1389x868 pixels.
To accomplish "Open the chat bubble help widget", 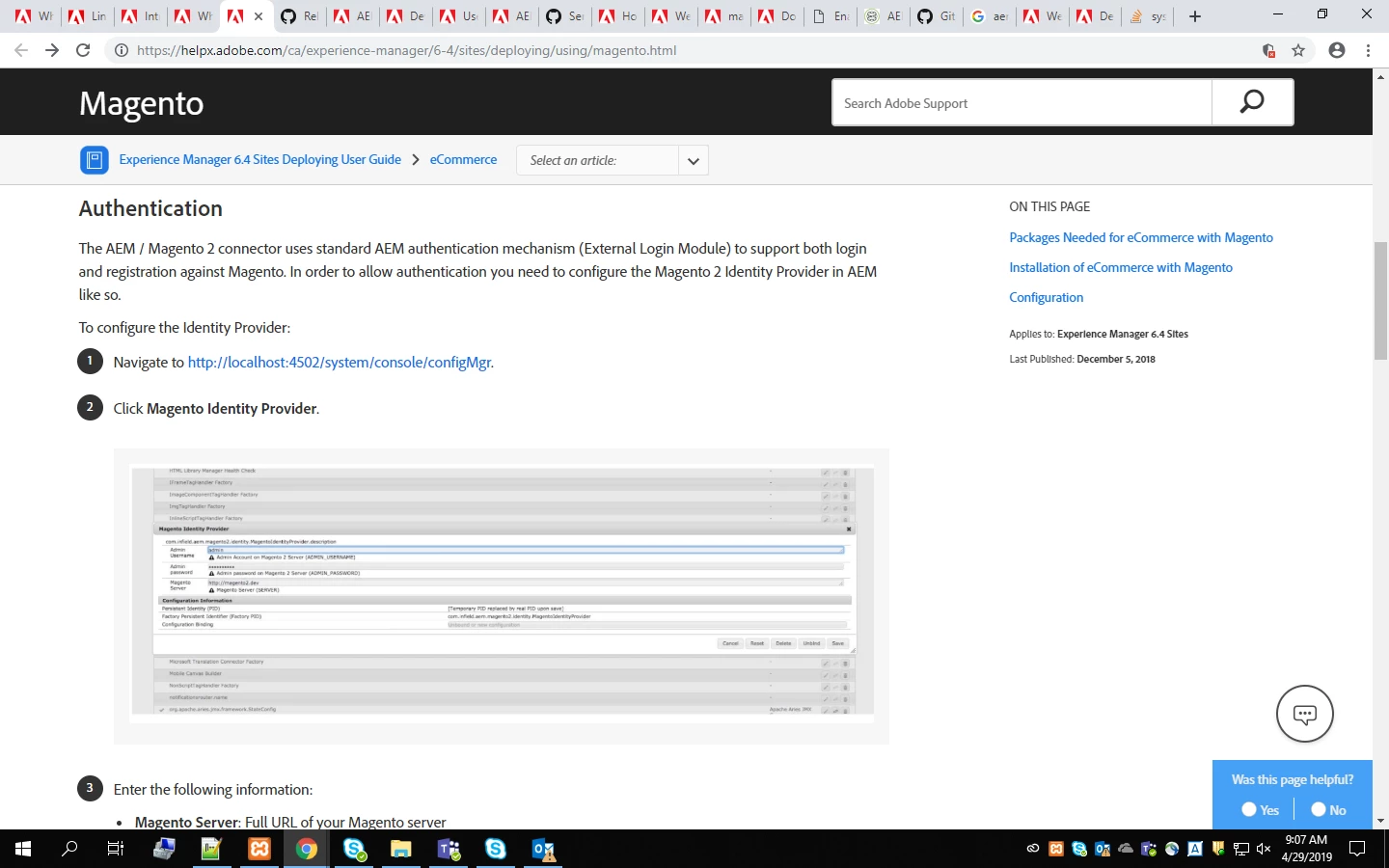I will tap(1304, 714).
